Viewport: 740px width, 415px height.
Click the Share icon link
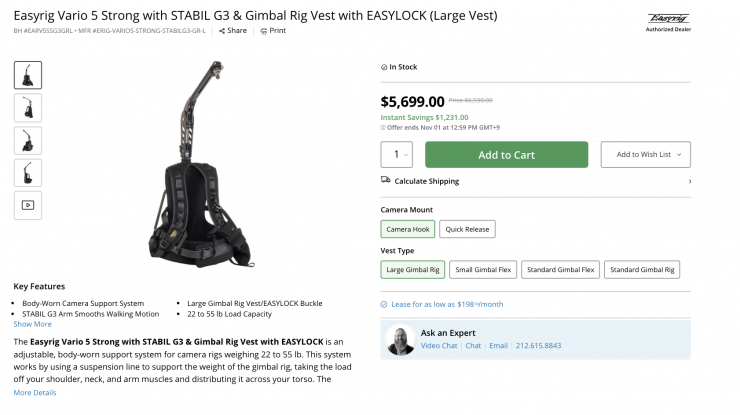[x=221, y=31]
